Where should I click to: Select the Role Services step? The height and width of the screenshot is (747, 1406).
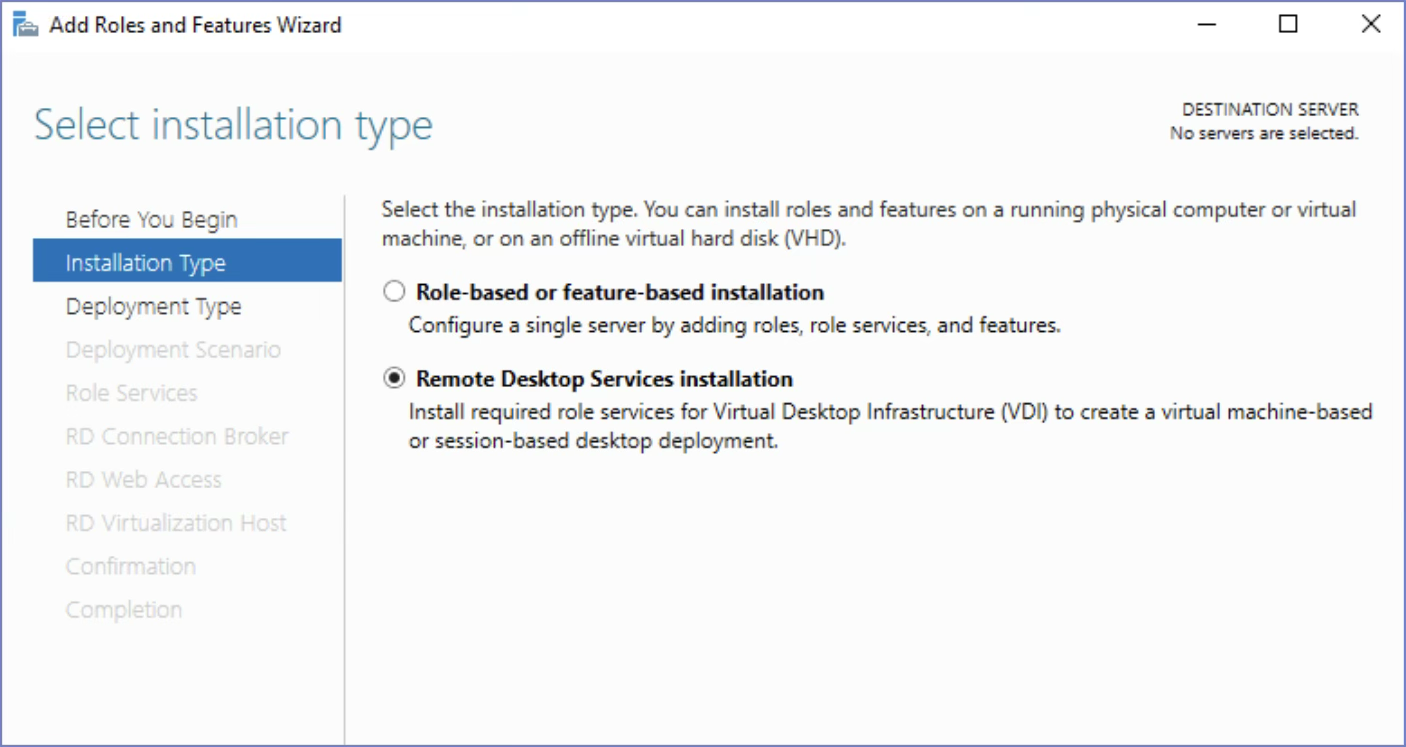pyautogui.click(x=131, y=393)
